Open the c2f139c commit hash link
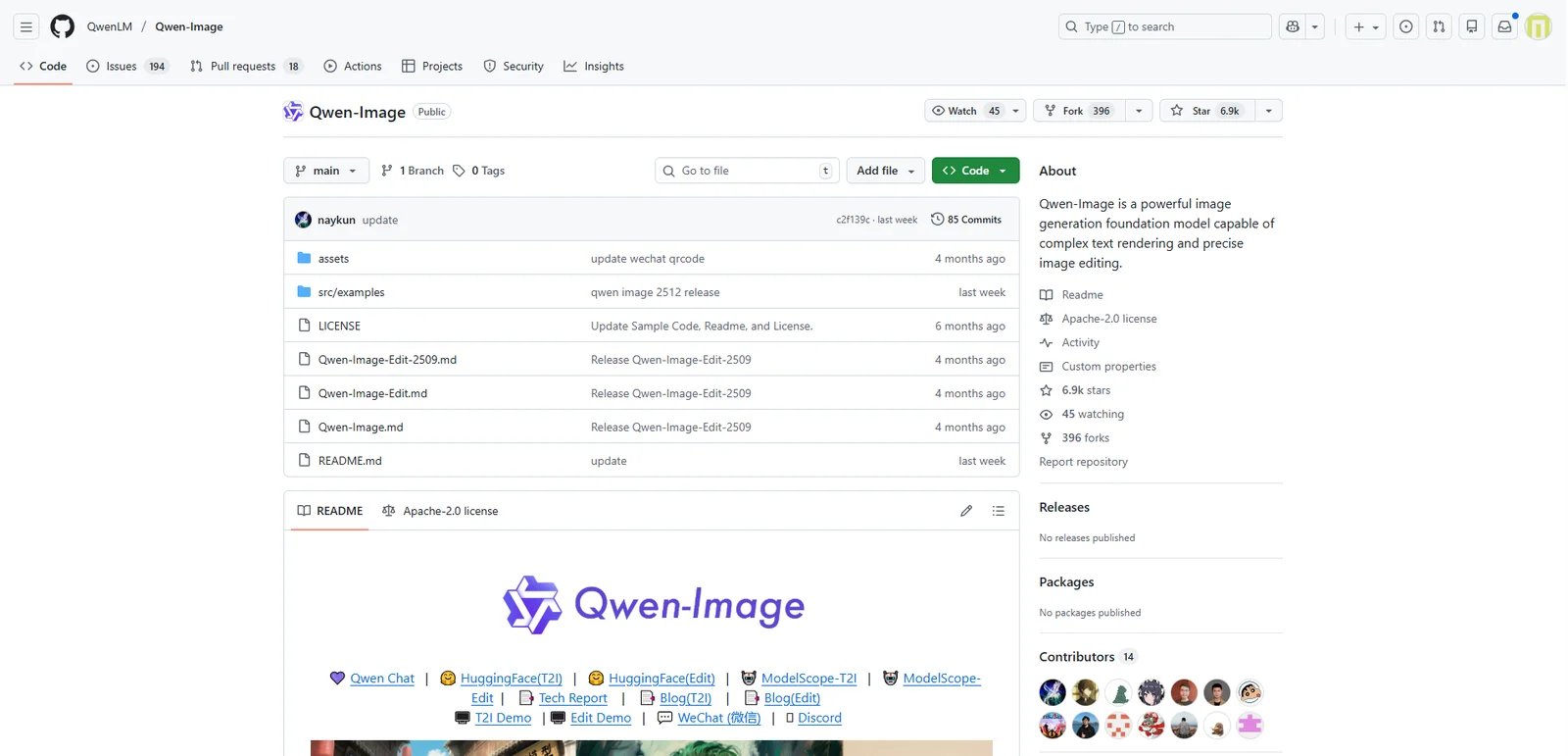 853,220
